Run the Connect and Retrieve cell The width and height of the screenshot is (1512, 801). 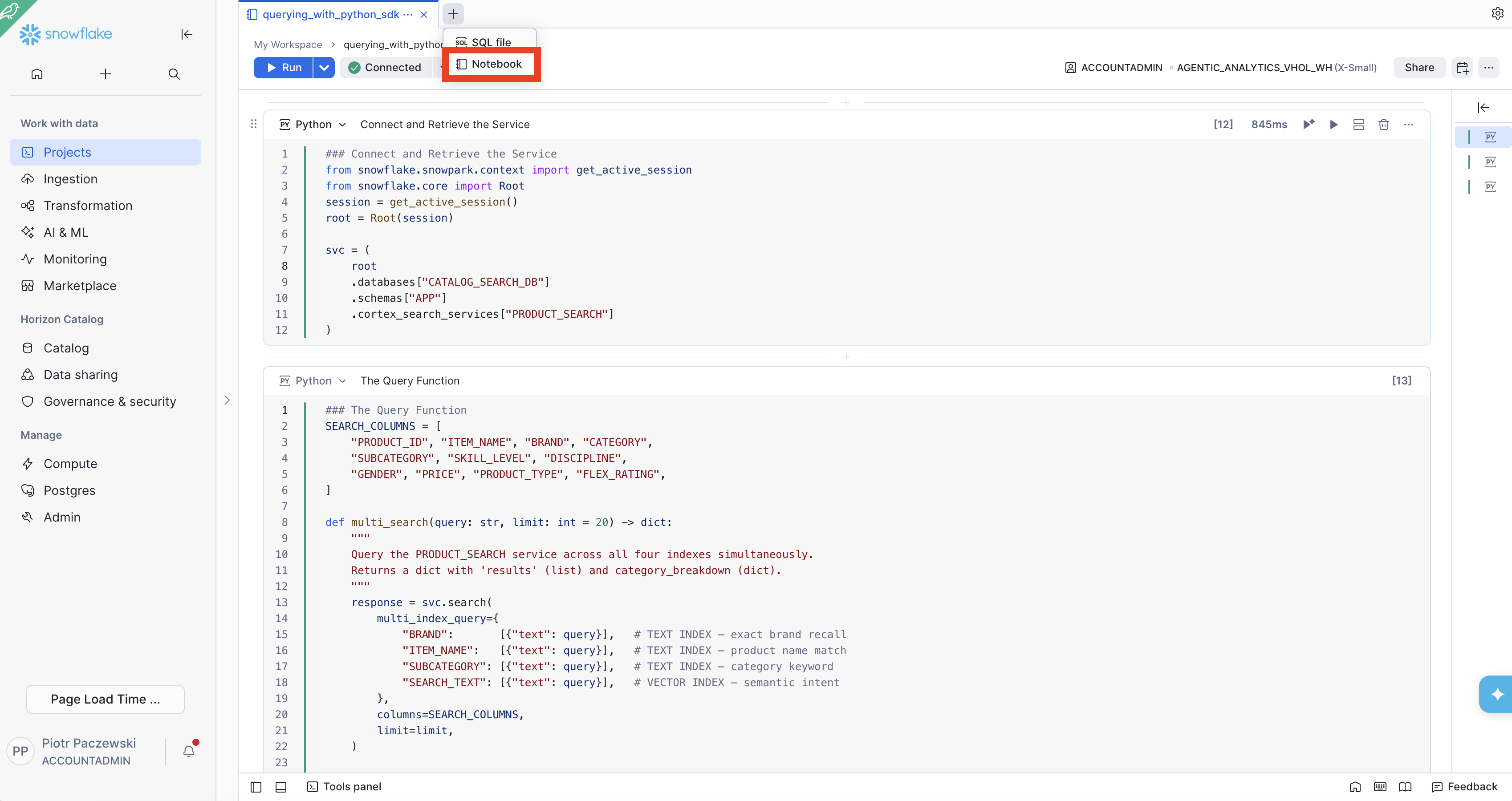[x=1333, y=125]
